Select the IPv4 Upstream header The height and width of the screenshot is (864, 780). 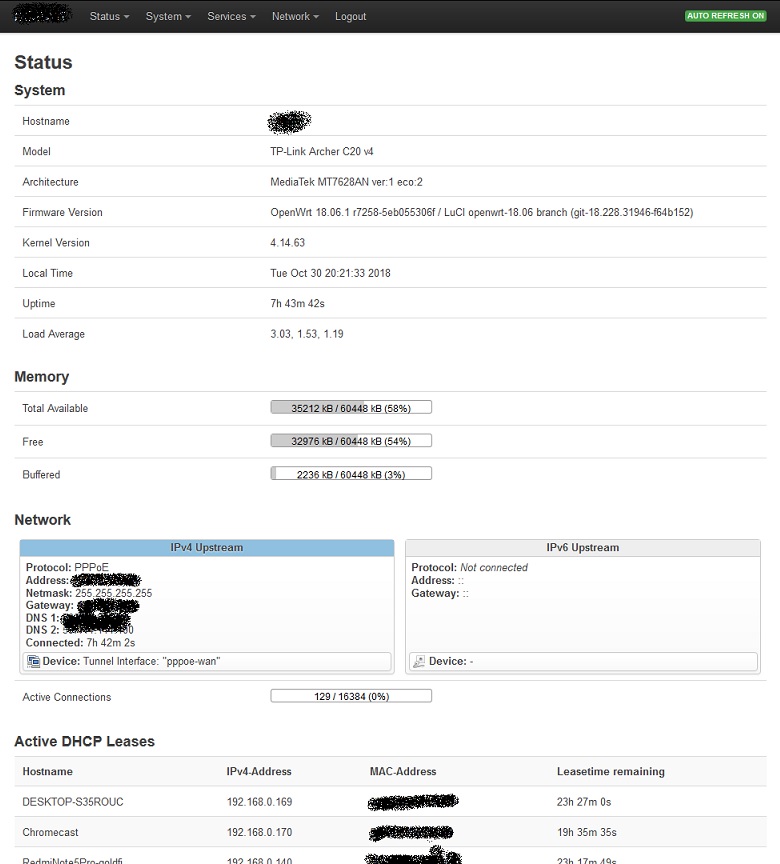point(207,548)
